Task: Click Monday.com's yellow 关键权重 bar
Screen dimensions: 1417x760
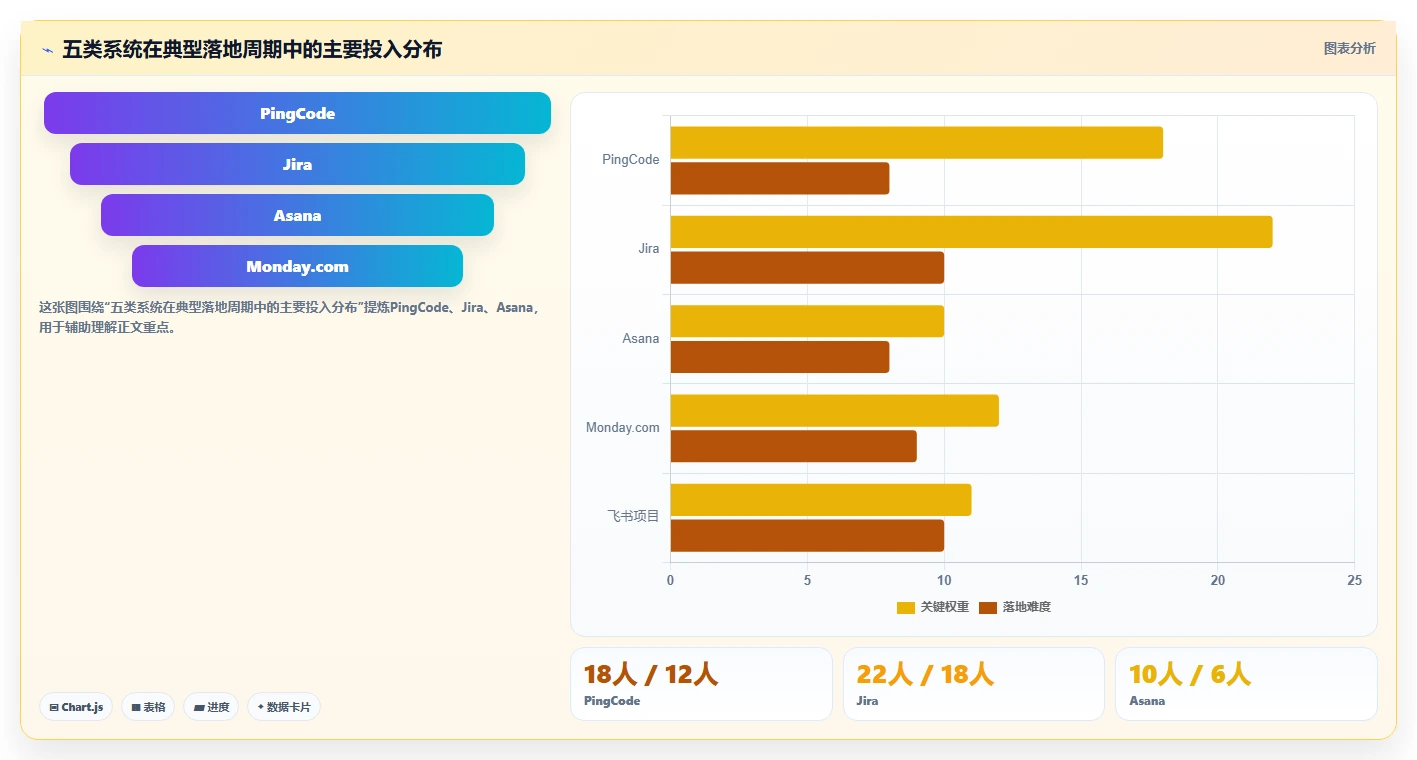Action: coord(834,410)
